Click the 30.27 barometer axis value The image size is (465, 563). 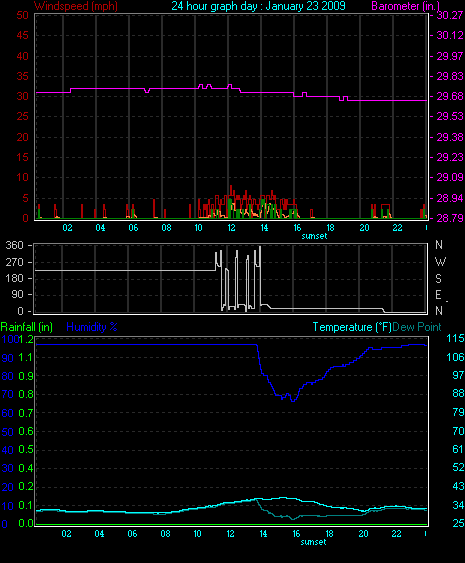coord(449,15)
